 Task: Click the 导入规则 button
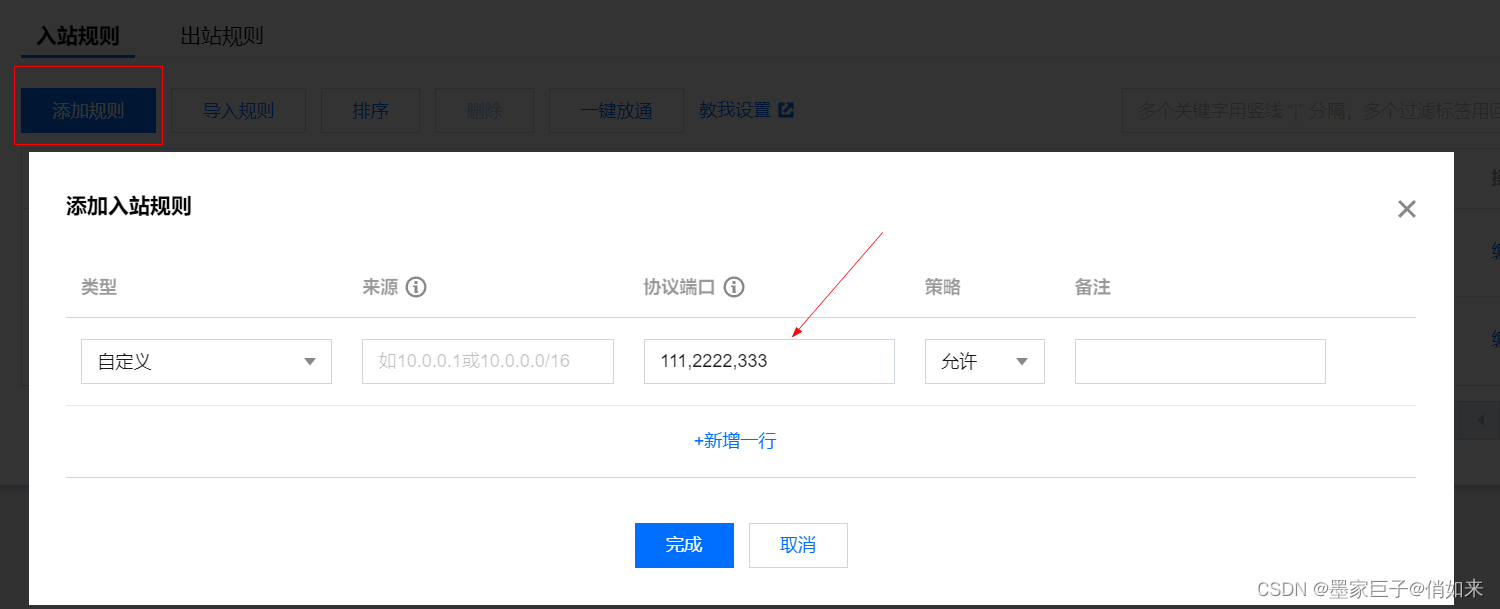pyautogui.click(x=238, y=110)
